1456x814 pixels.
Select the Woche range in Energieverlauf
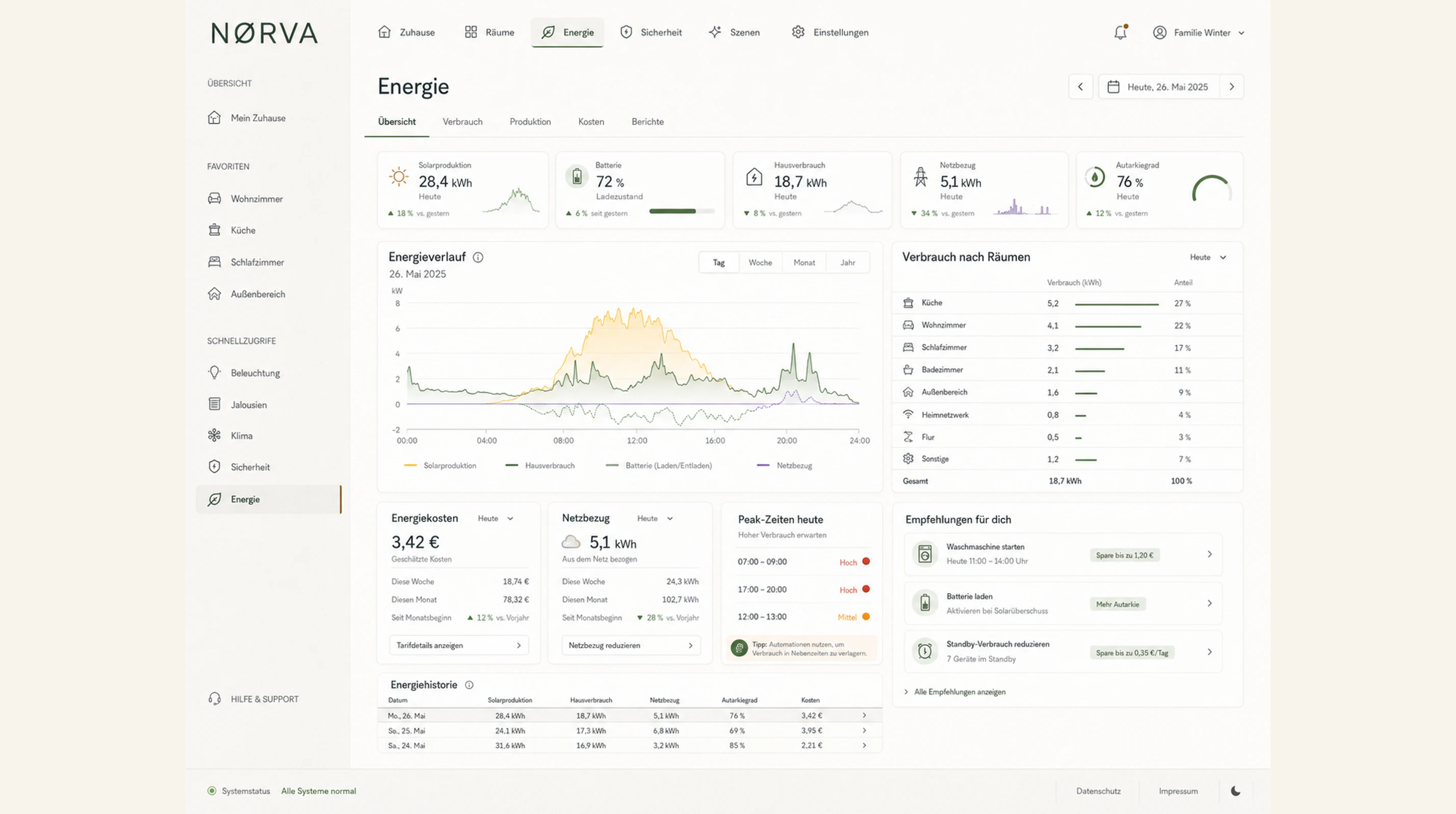coord(760,262)
